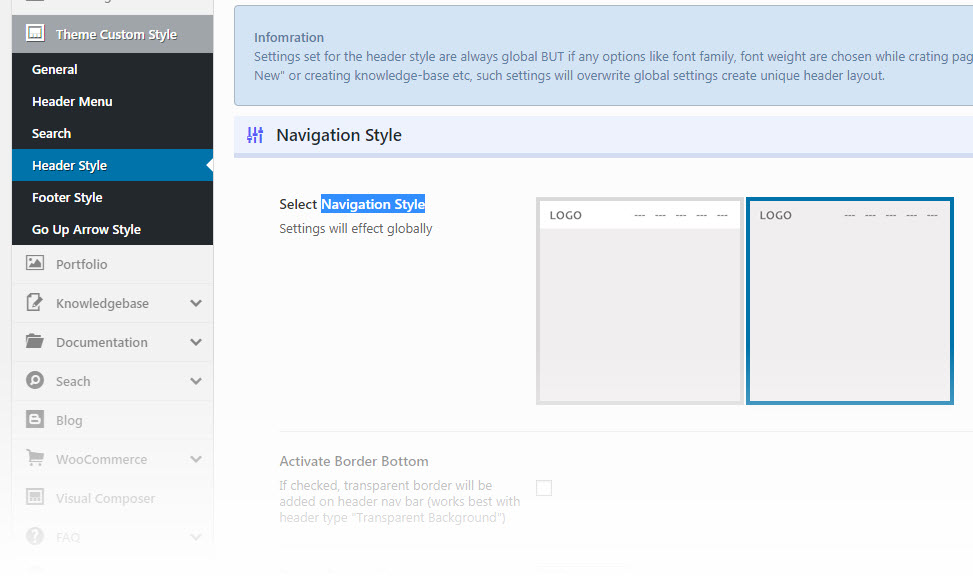Open the Header Menu submenu item
Screen dimensions: 973x576
click(72, 101)
